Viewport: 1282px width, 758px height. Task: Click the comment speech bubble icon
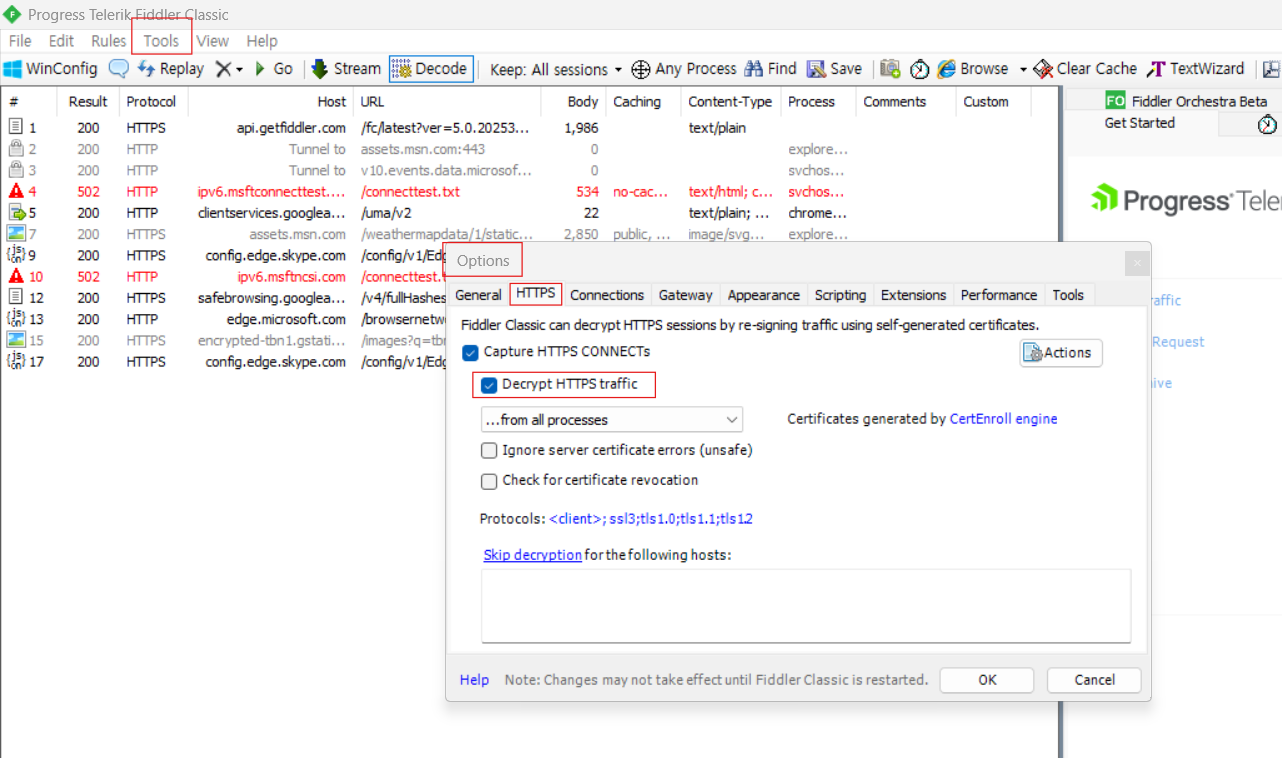(x=119, y=69)
